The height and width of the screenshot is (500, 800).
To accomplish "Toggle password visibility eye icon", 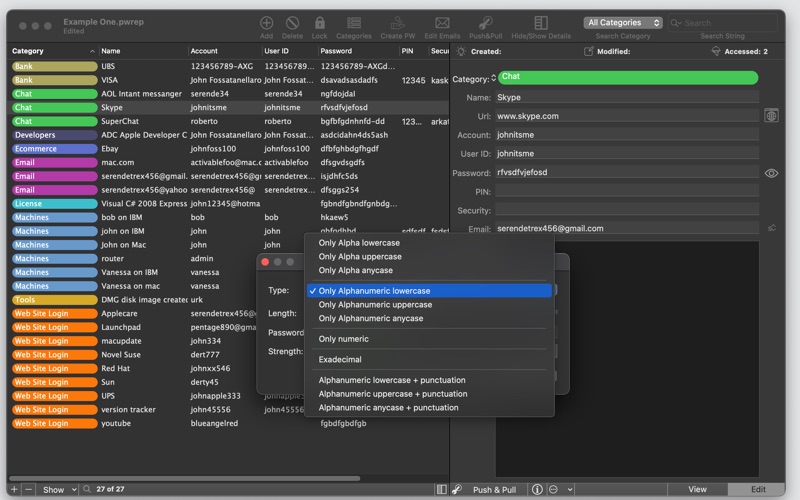I will point(771,173).
